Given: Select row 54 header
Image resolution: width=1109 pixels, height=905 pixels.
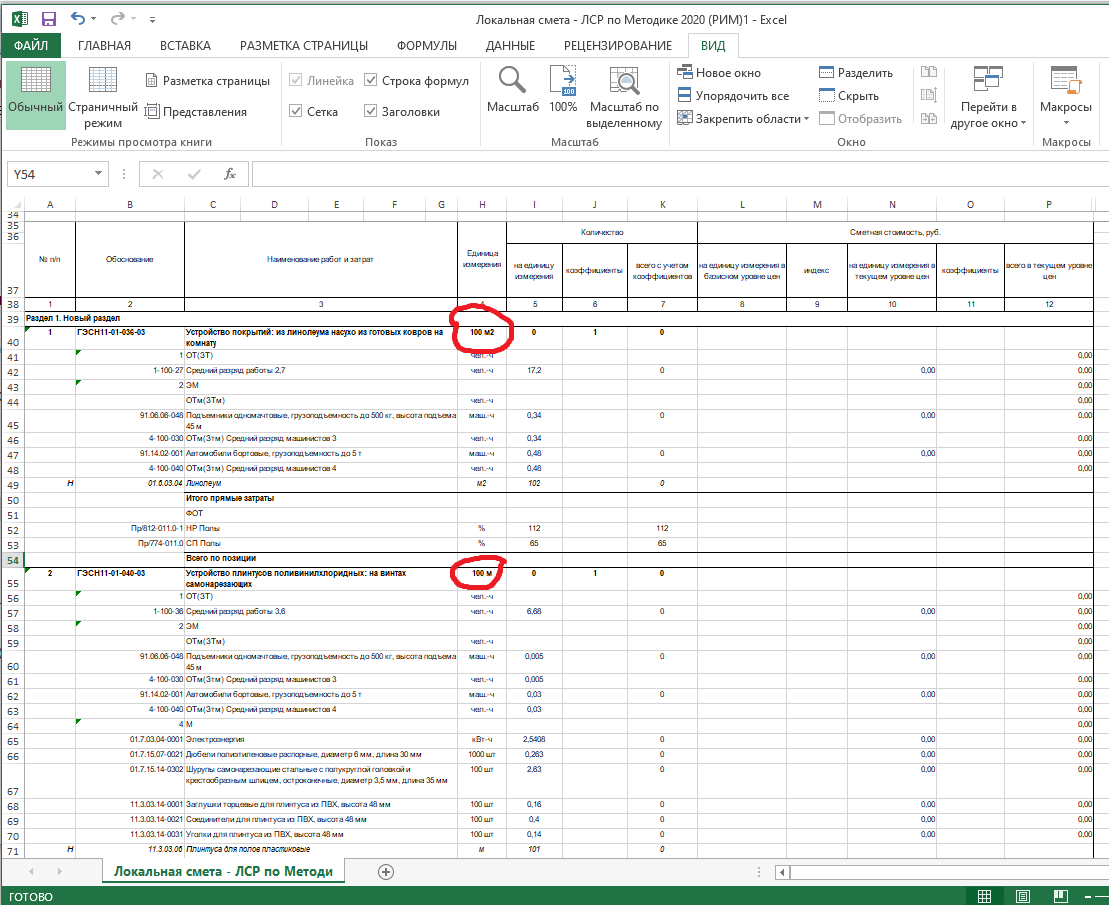Looking at the screenshot, I should click(13, 560).
